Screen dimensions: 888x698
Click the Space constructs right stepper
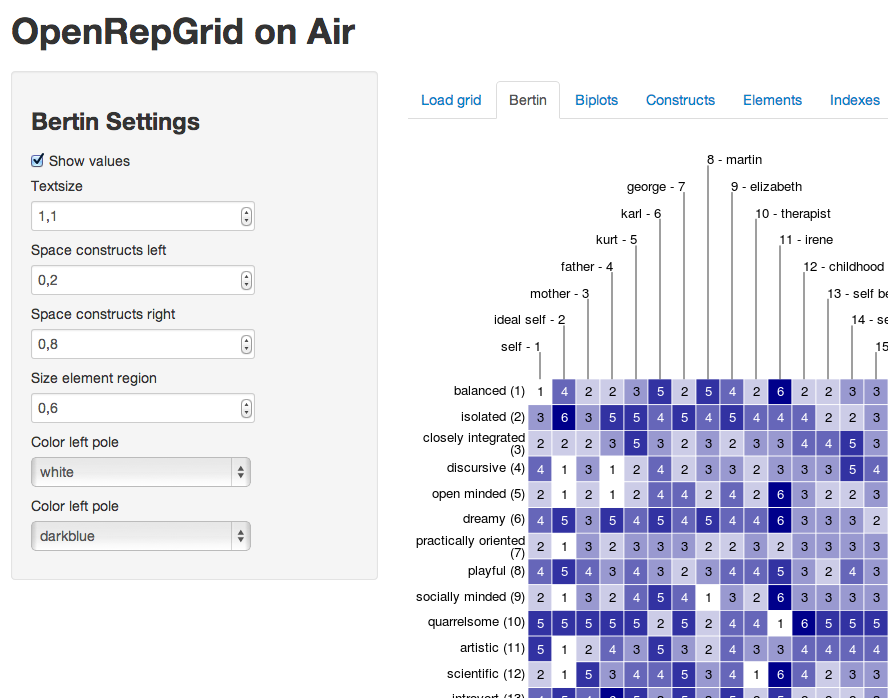click(246, 344)
